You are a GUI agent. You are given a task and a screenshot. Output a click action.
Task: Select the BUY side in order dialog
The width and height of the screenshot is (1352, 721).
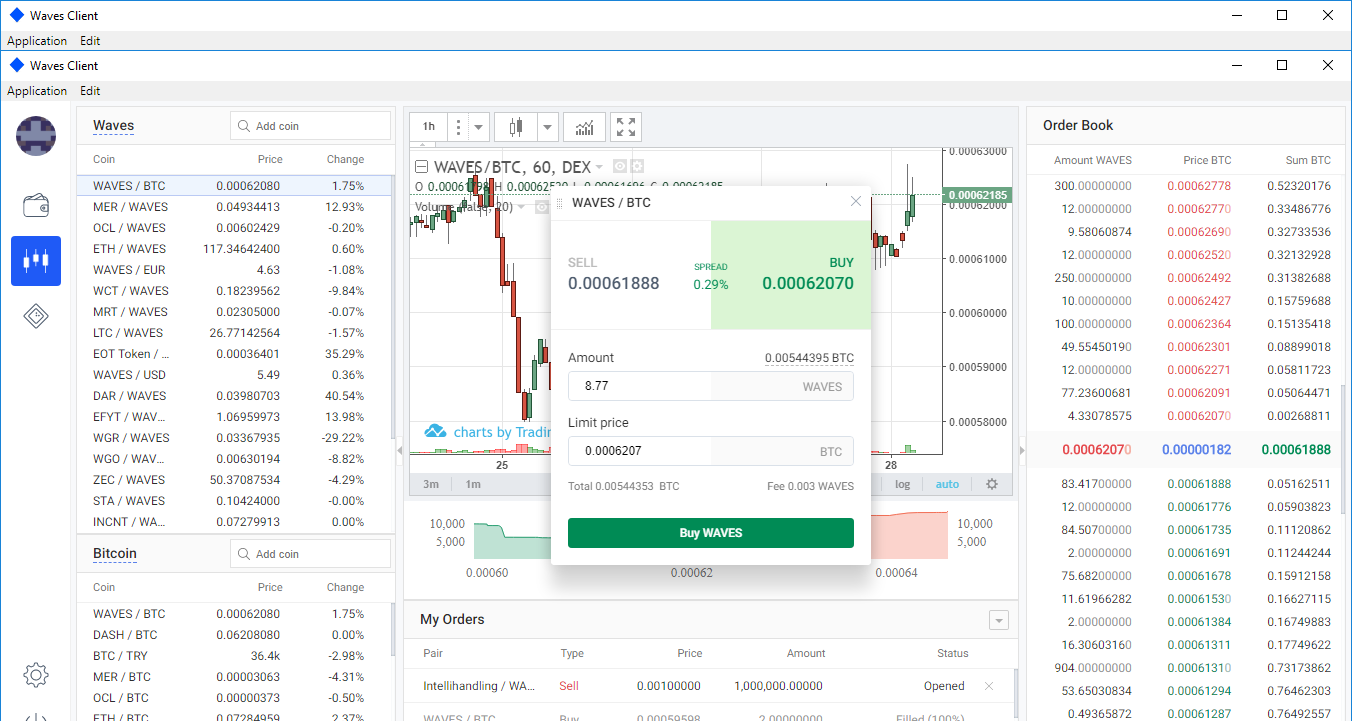[791, 275]
